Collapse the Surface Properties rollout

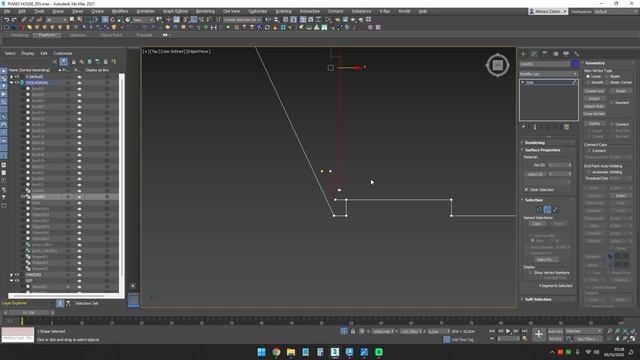point(542,150)
